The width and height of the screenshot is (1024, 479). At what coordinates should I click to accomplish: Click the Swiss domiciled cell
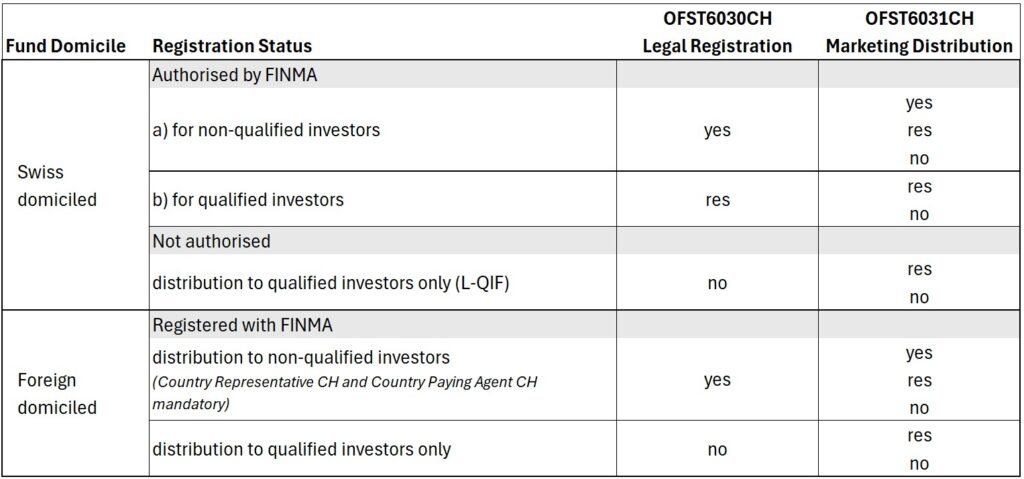(x=57, y=186)
